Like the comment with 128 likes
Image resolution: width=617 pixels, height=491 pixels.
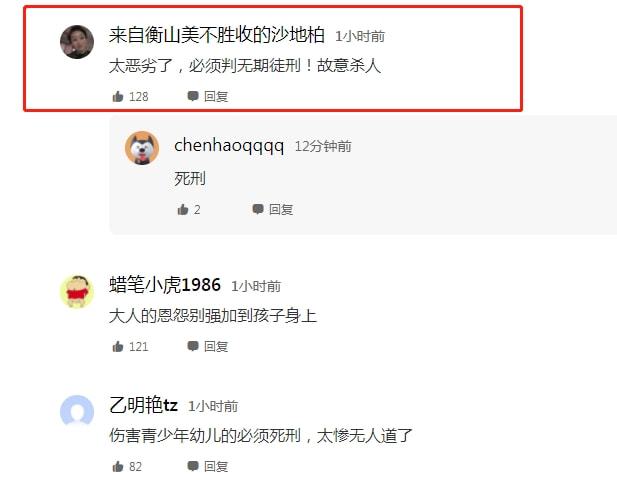pos(118,96)
